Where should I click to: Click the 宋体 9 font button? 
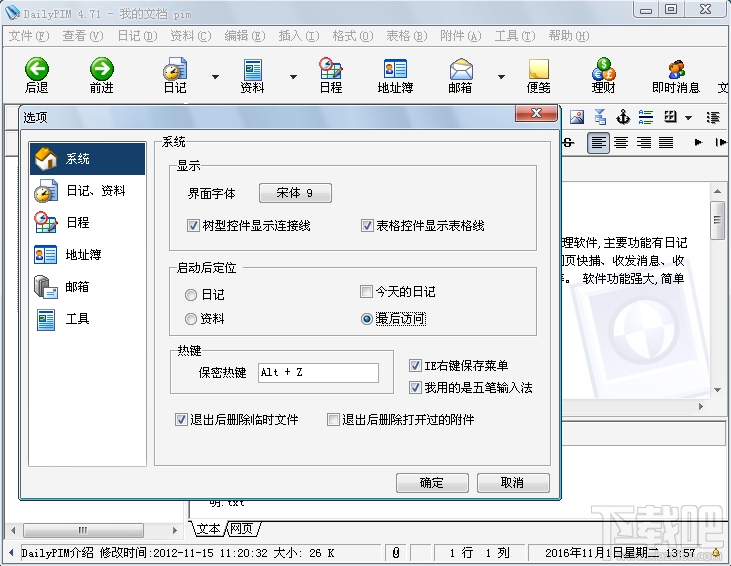(295, 193)
